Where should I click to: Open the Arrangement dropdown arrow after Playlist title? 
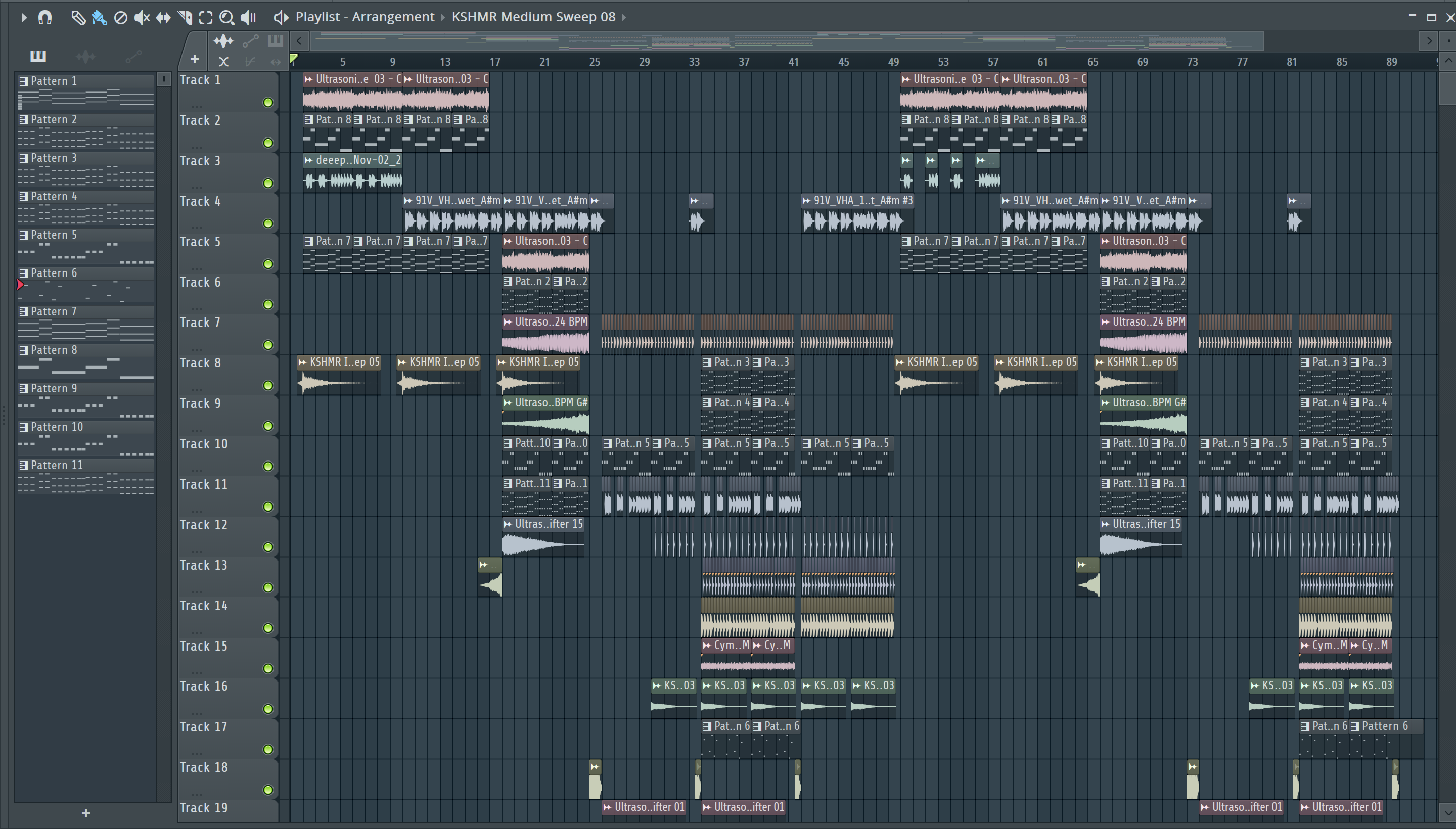click(x=442, y=18)
